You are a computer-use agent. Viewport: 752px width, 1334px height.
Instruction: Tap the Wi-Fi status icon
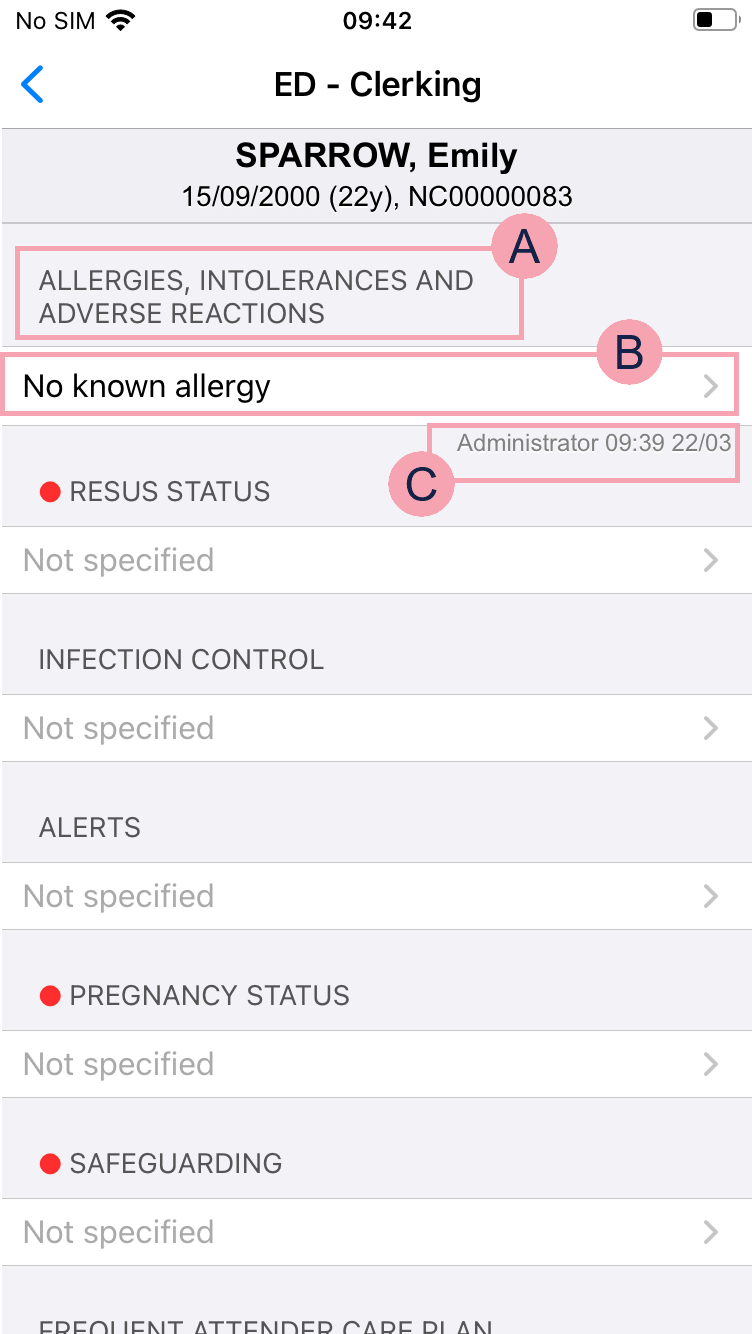122,20
